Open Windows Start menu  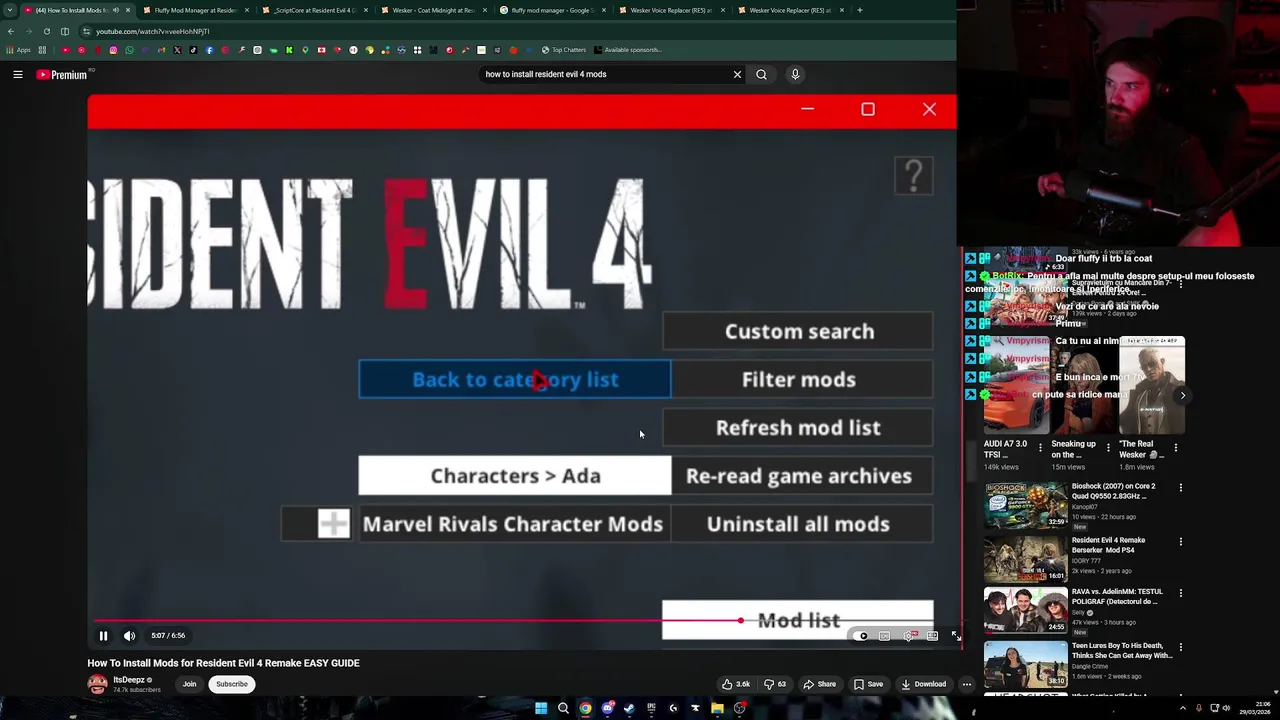(541, 708)
